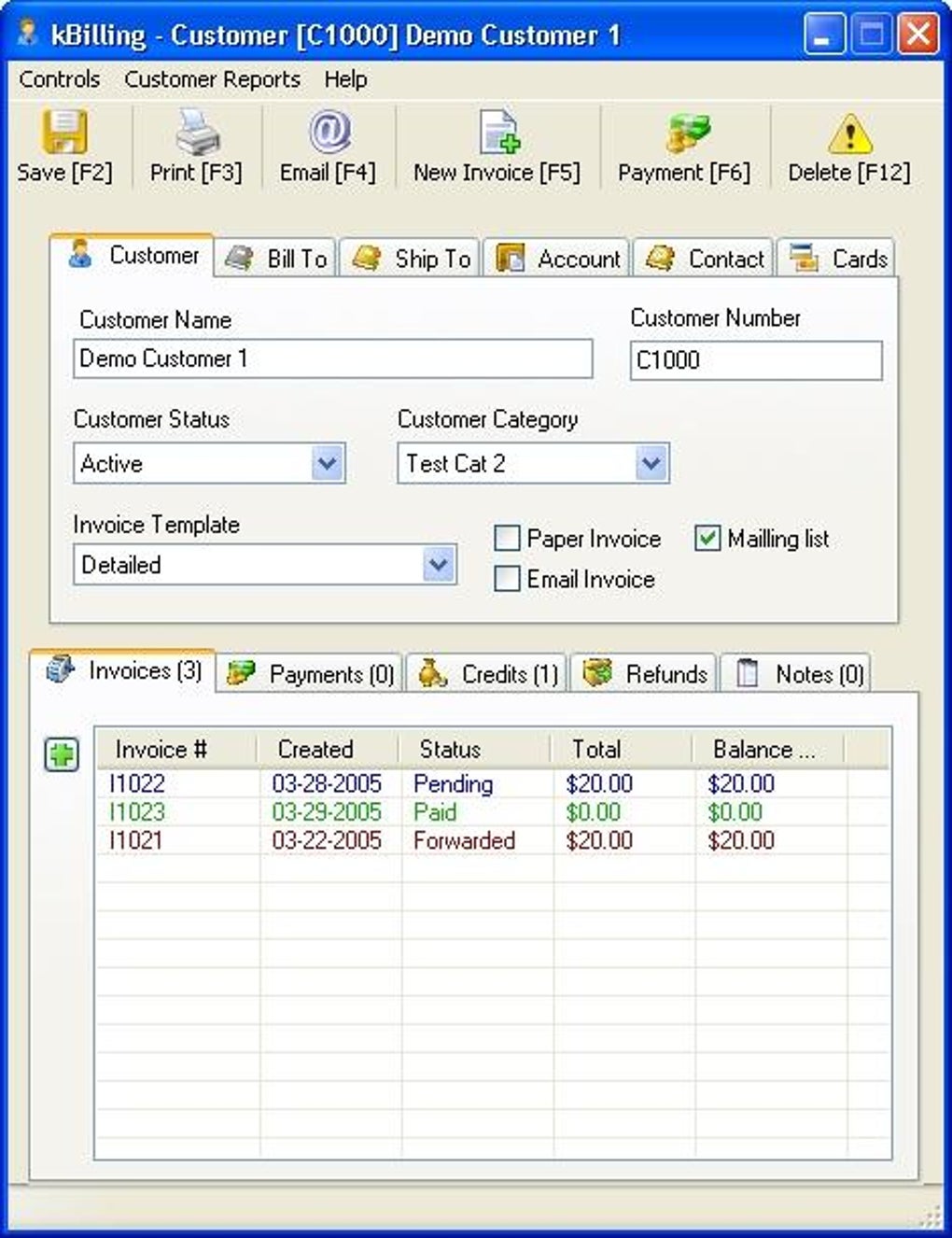The height and width of the screenshot is (1238, 952).
Task: Sort by the Total column header
Action: (622, 749)
